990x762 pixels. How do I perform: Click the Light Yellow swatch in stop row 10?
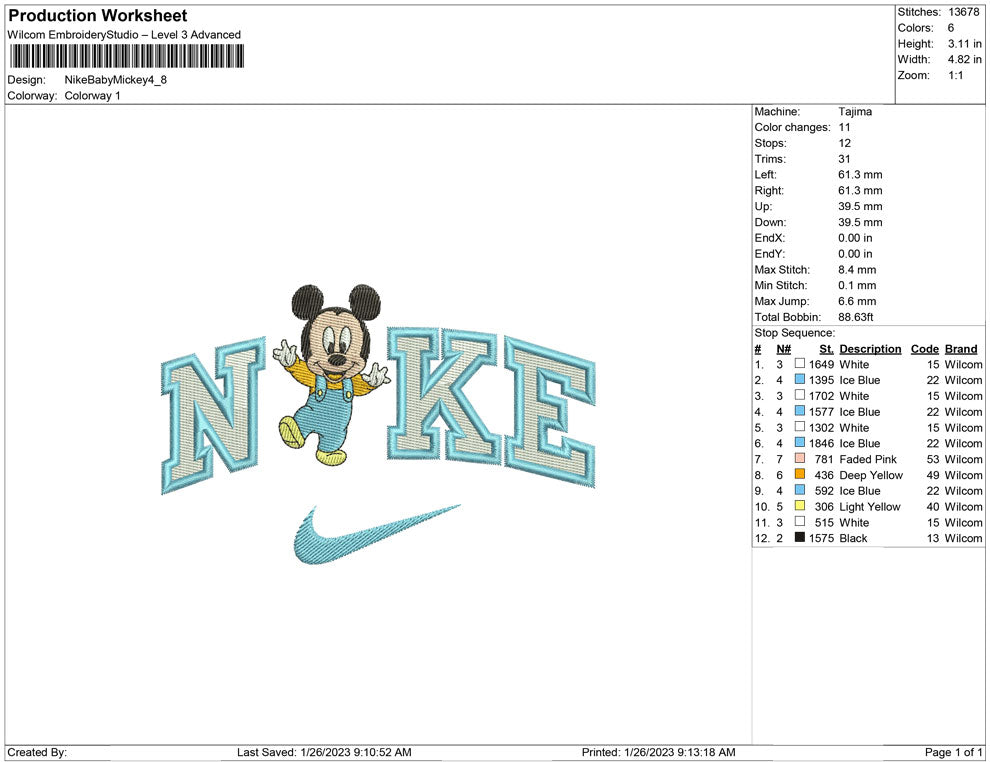coord(799,506)
